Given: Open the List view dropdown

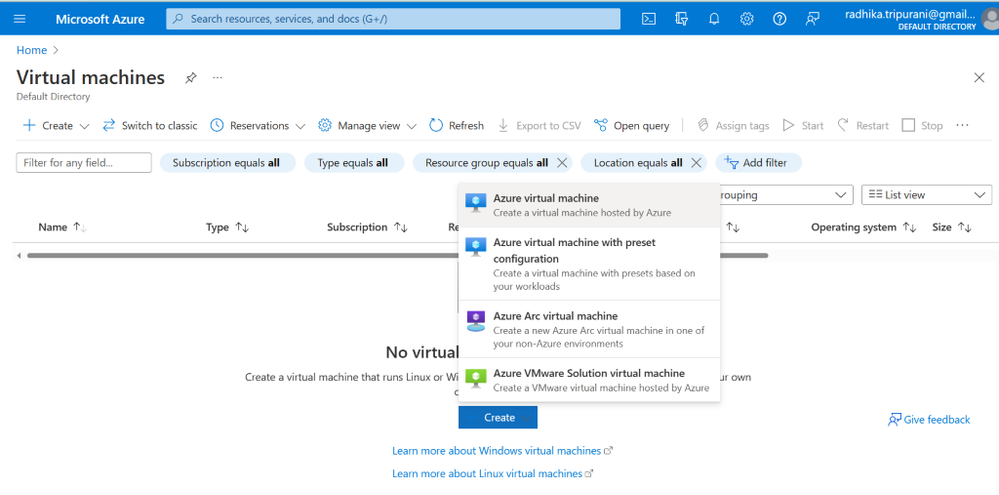Looking at the screenshot, I should (926, 195).
